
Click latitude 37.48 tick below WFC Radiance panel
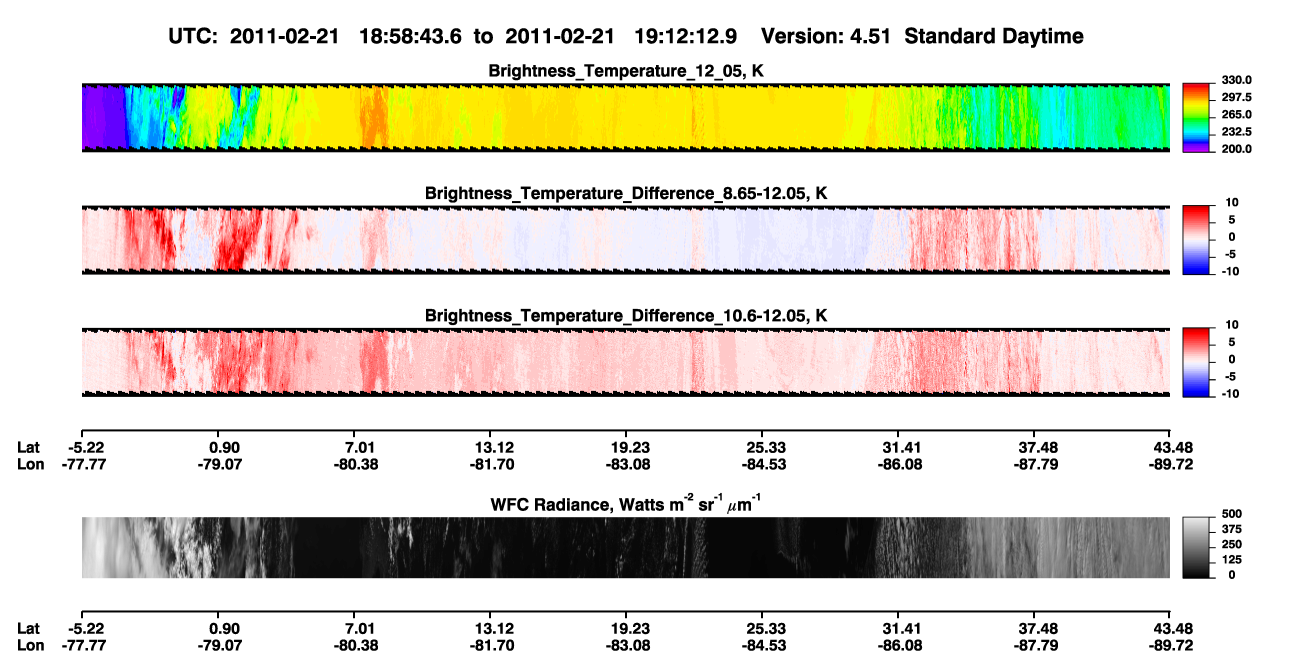tap(1039, 629)
